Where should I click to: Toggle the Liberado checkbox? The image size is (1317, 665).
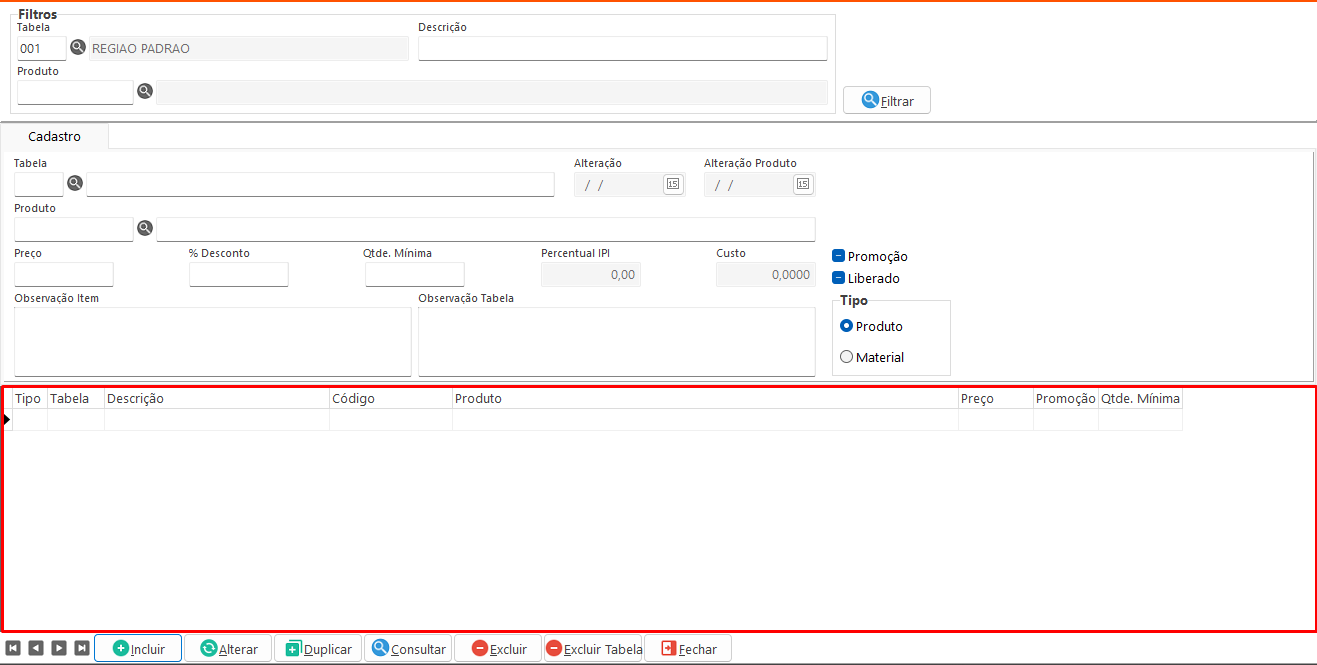point(839,278)
